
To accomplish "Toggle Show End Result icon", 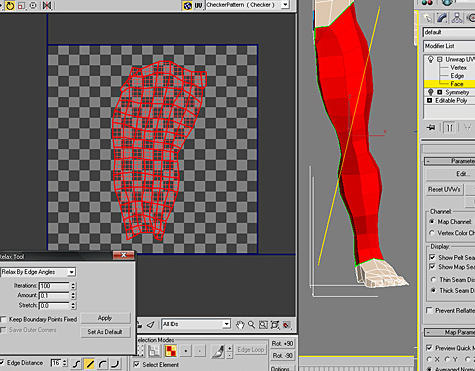I will tap(449, 128).
